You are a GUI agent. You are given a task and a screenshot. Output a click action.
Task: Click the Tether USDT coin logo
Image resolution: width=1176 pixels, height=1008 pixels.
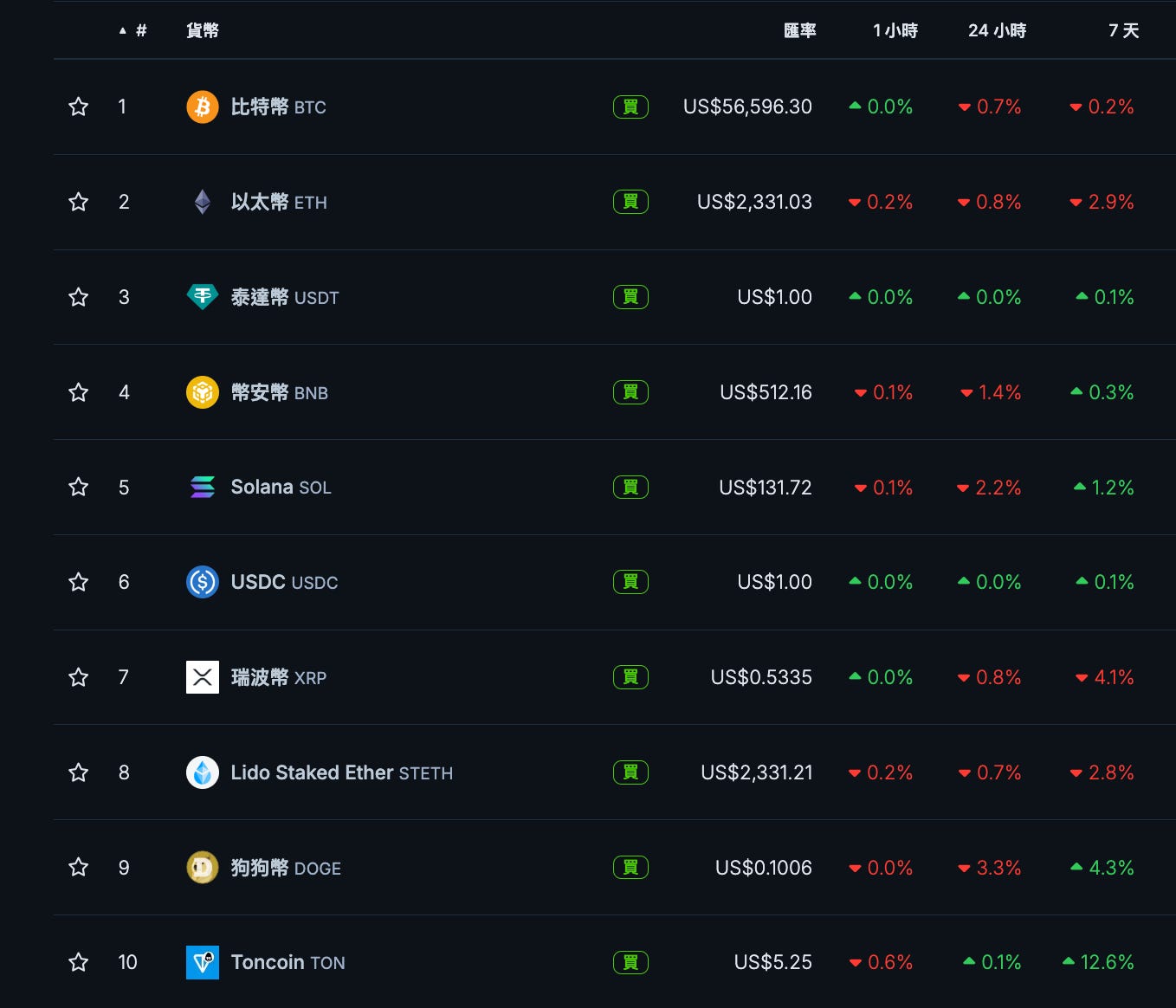point(203,297)
